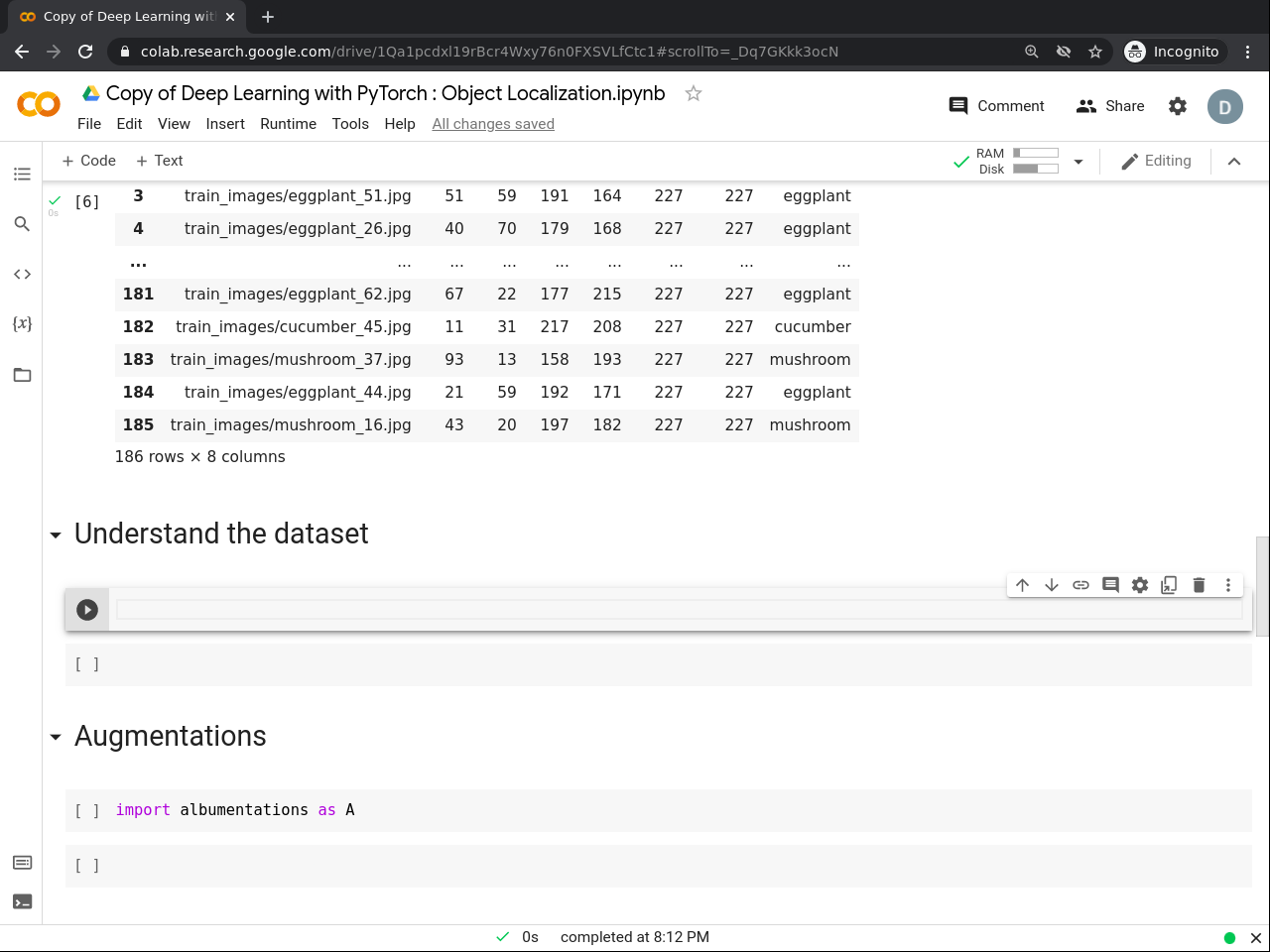
Task: Open the variables inspector panel
Action: [22, 324]
